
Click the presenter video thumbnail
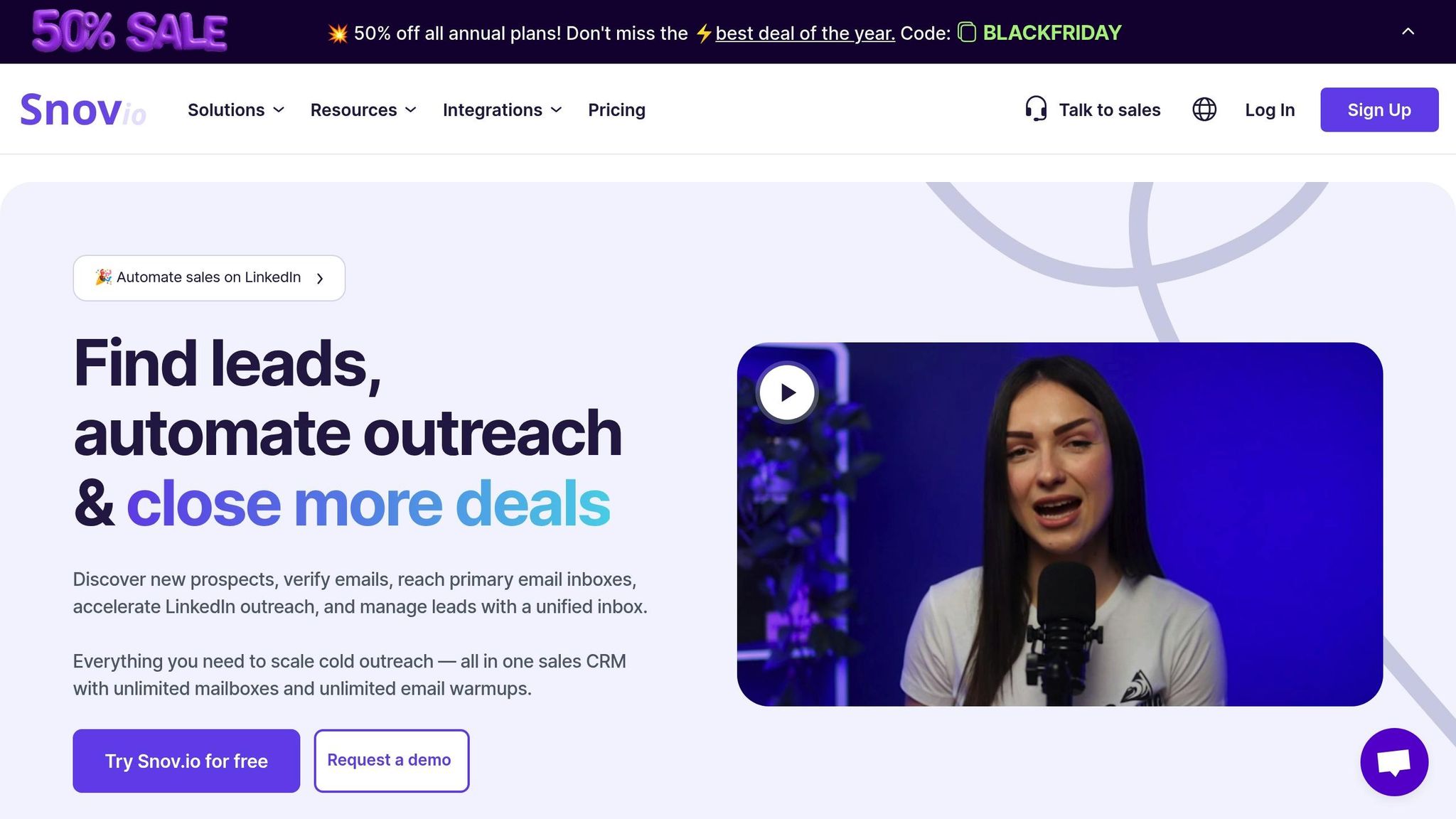point(1059,525)
